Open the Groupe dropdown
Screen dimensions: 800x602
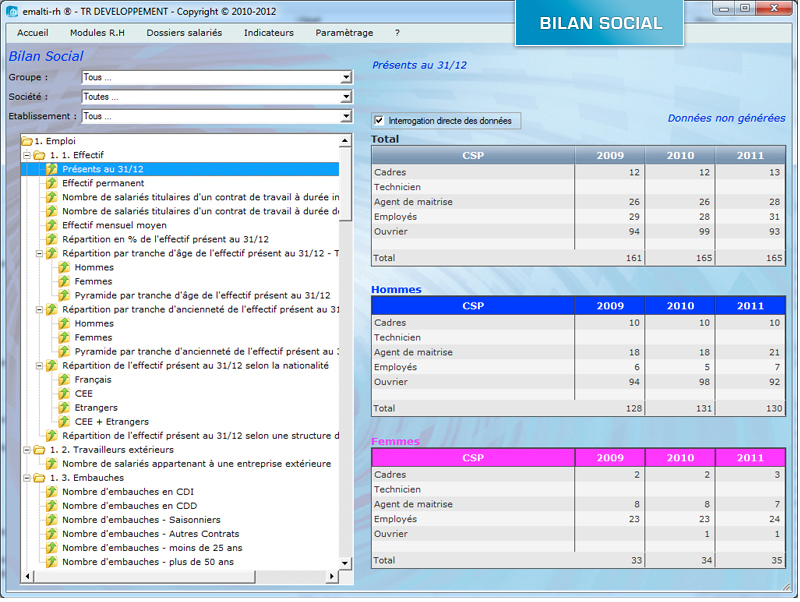[x=346, y=77]
